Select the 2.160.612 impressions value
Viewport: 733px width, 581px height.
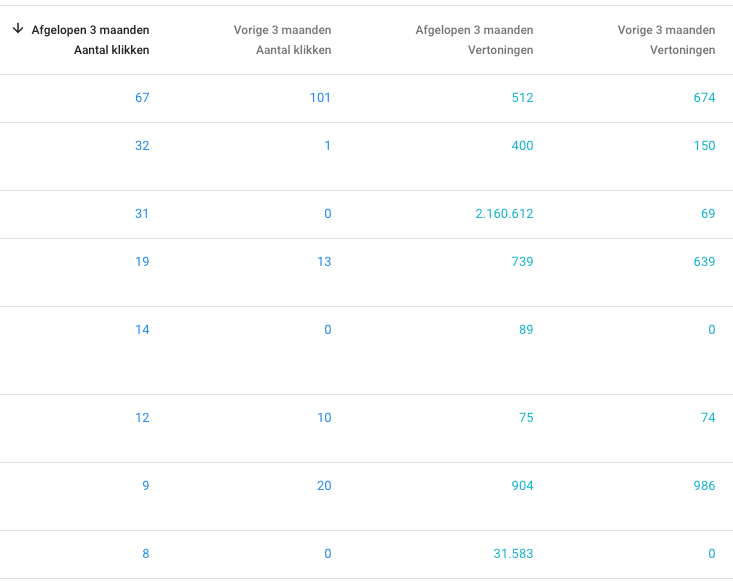(504, 214)
